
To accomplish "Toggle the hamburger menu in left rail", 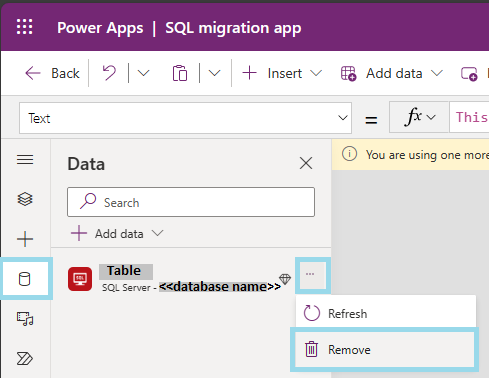I will [x=25, y=160].
